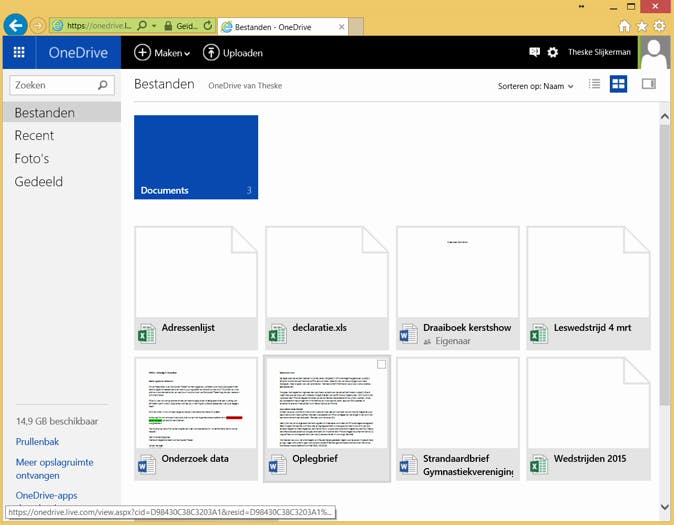Open Draaiboek kerstshow file name
The height and width of the screenshot is (525, 674).
(467, 328)
